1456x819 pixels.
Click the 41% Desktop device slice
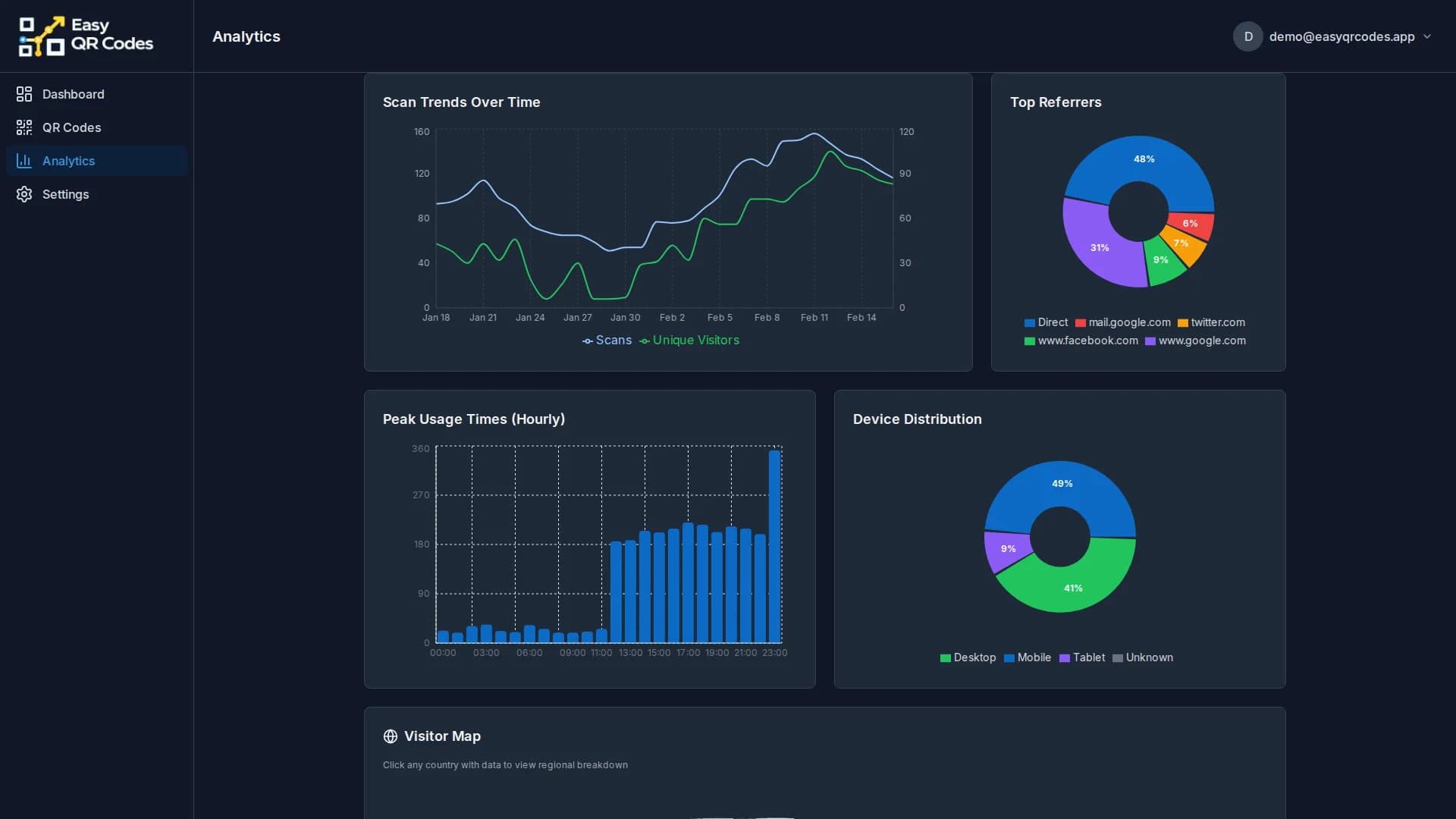(1073, 588)
